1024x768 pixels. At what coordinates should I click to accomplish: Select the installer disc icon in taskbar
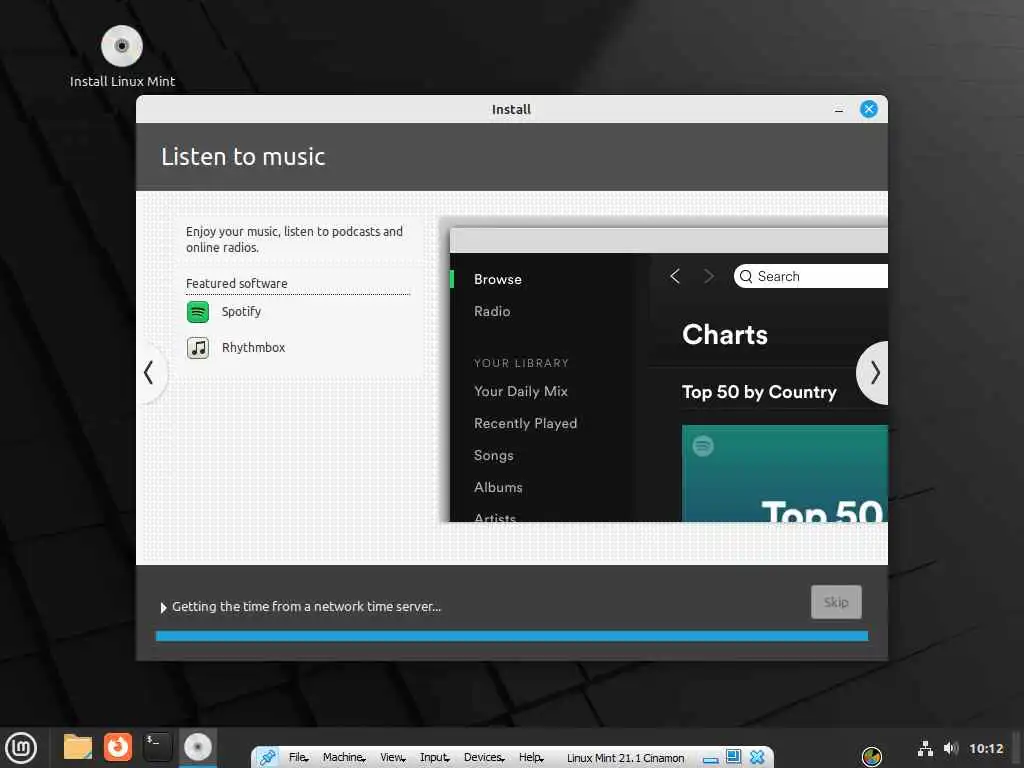point(198,747)
